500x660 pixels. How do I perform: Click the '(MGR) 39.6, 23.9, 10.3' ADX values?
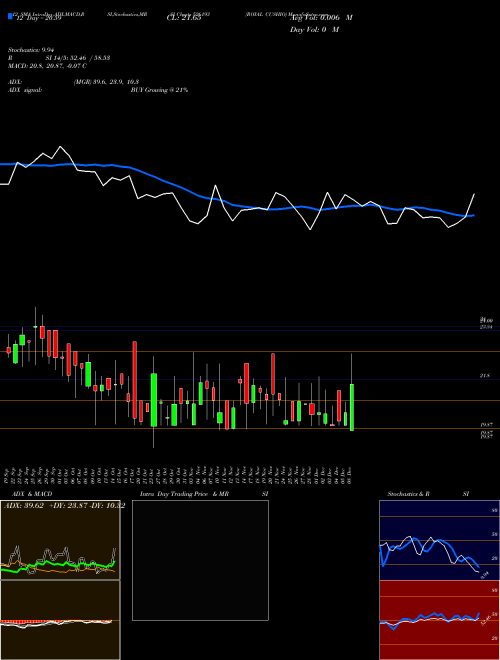106,82
